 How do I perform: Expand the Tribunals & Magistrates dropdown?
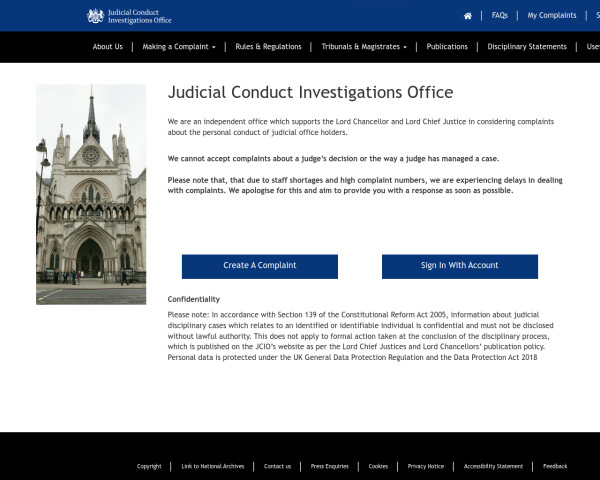tap(364, 47)
